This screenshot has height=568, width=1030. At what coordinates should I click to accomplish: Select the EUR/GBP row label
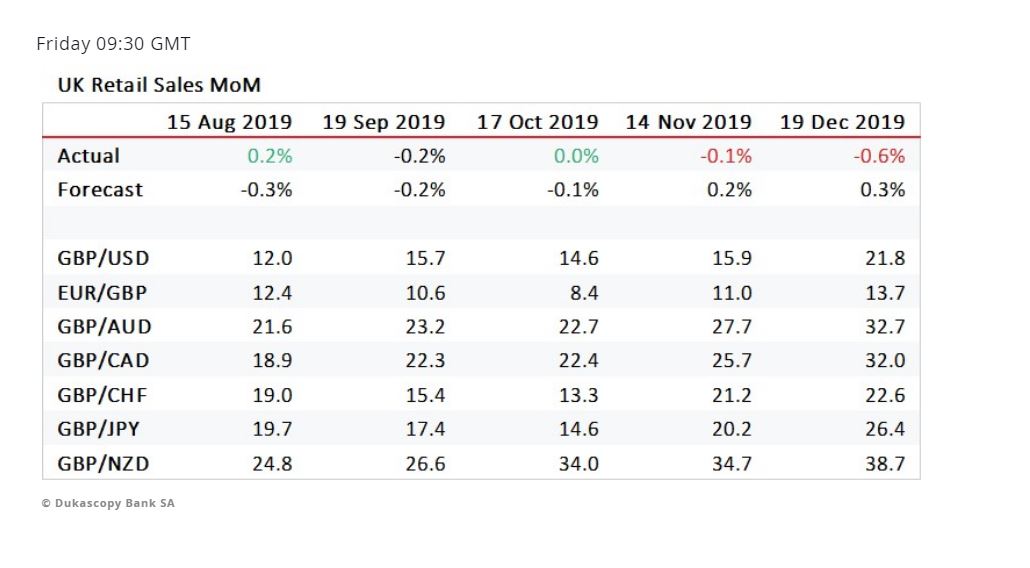tap(103, 293)
